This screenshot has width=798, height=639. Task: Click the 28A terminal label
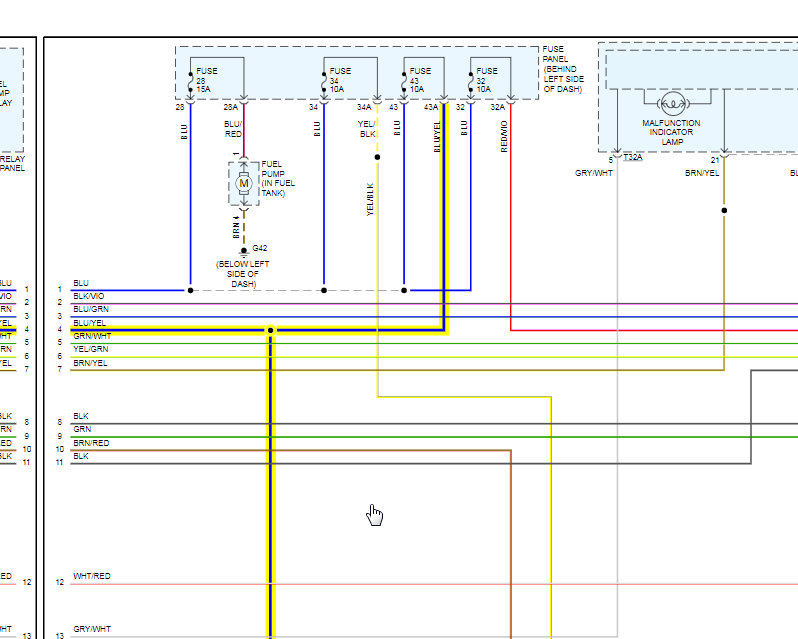click(231, 107)
